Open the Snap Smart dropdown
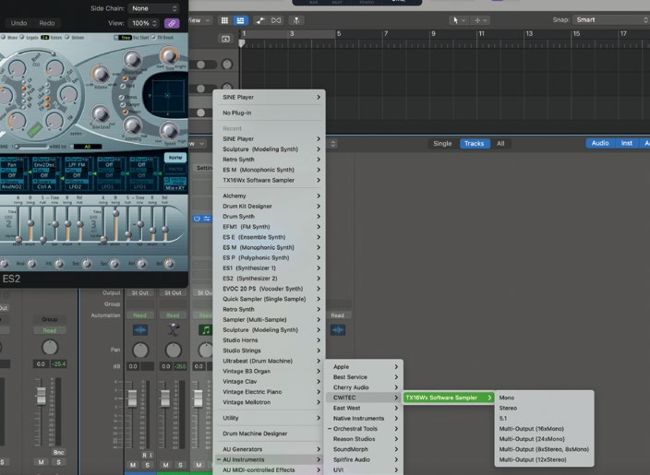The image size is (650, 475). click(611, 20)
